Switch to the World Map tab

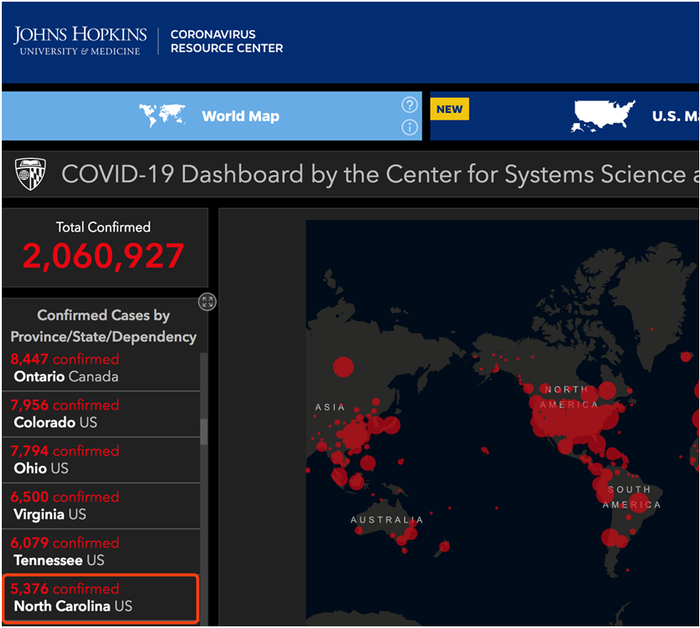click(240, 116)
